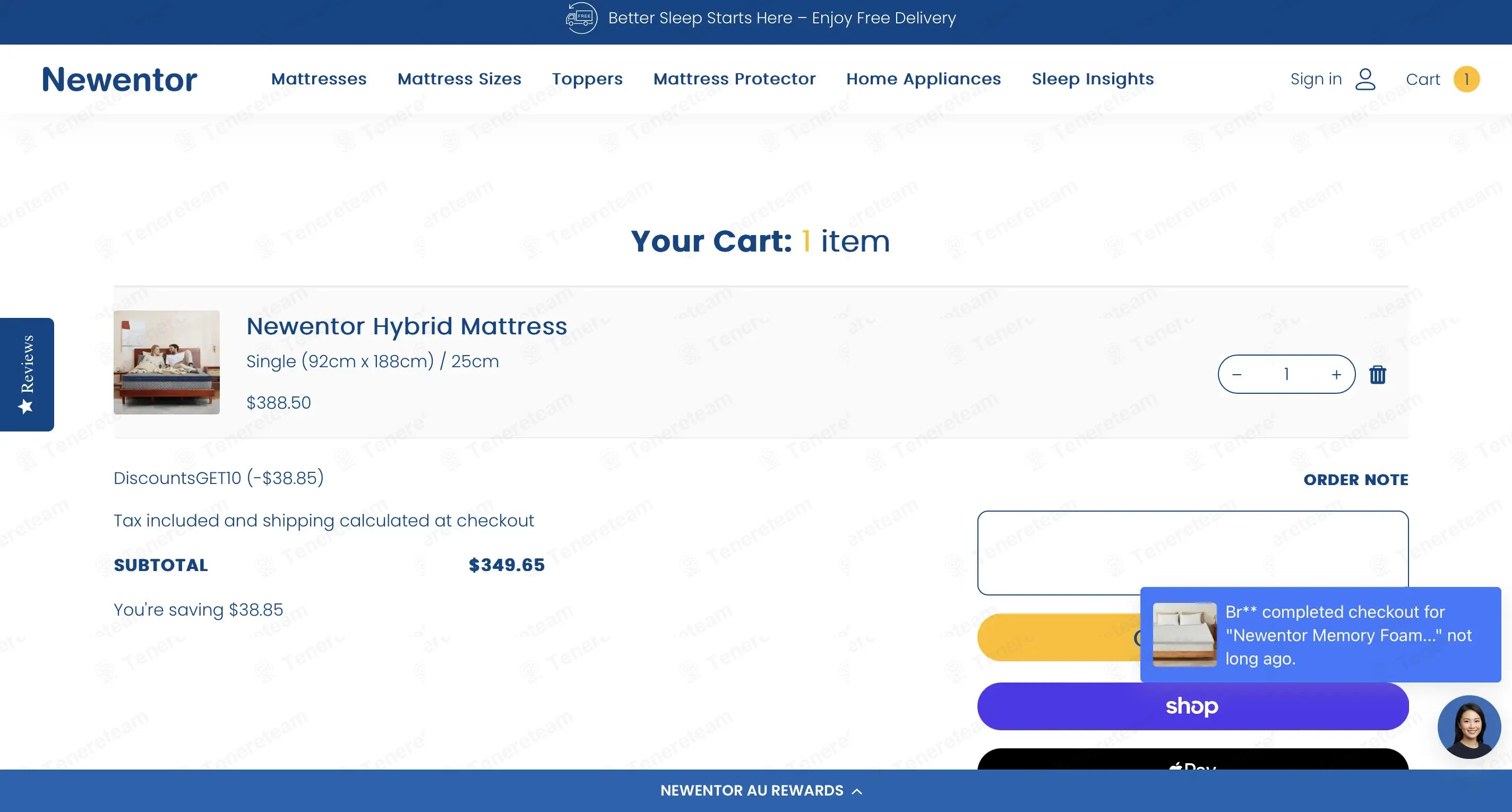Viewport: 1512px width, 812px height.
Task: Click the 'Your Cart: 1 item' heading
Action: click(x=760, y=240)
